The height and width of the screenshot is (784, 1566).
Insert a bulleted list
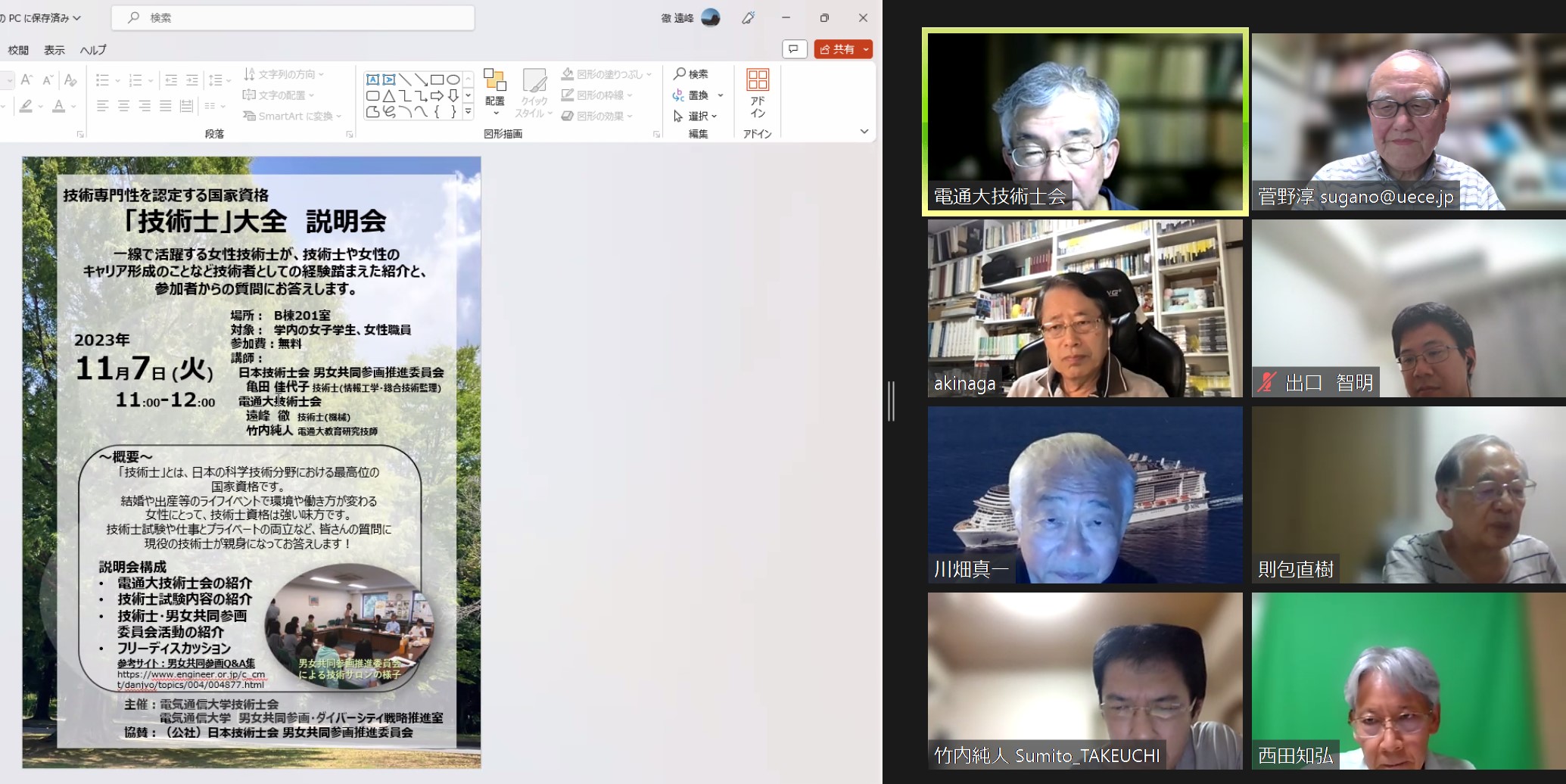tap(103, 79)
